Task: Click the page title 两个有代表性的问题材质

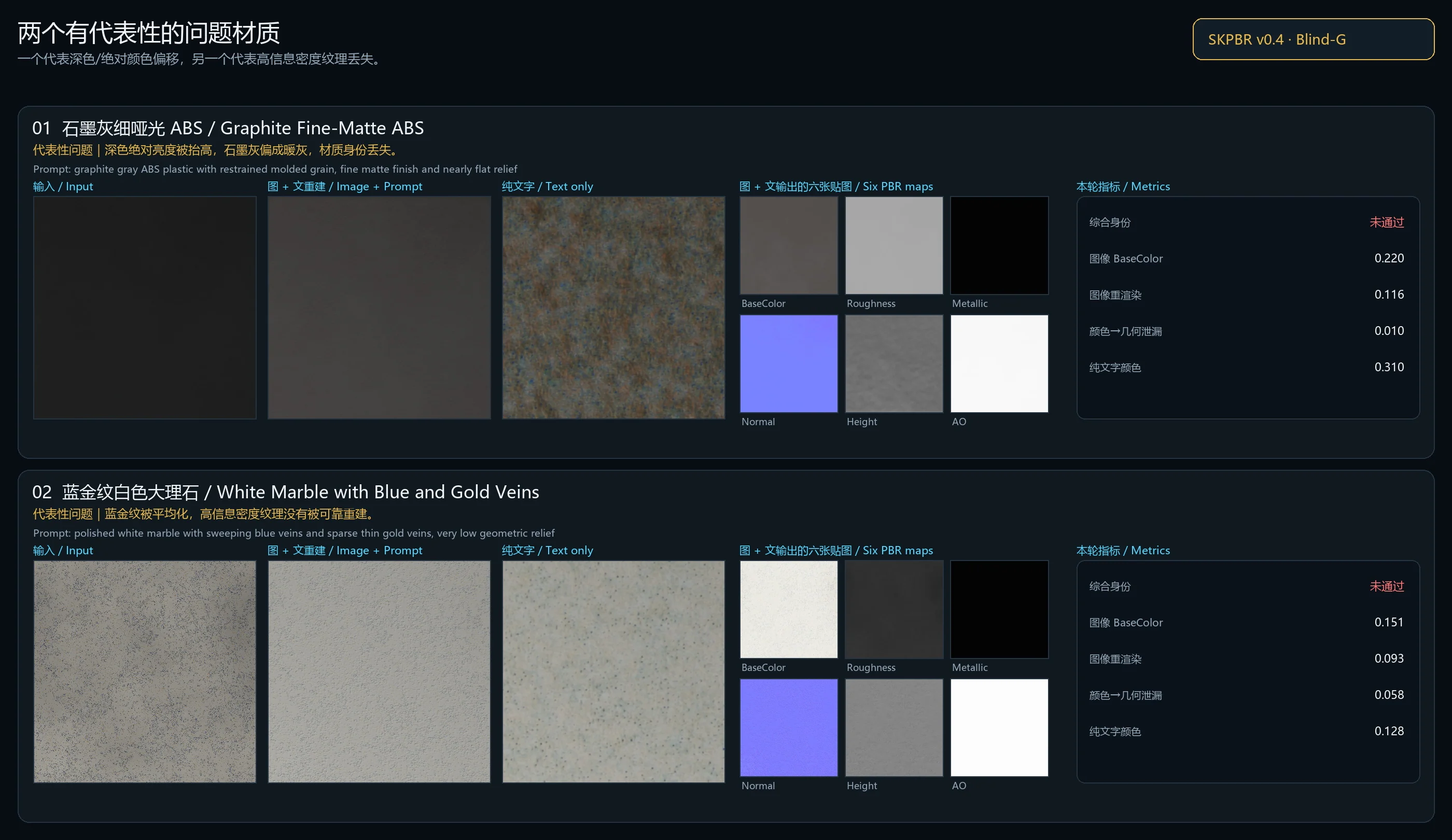Action: point(149,33)
